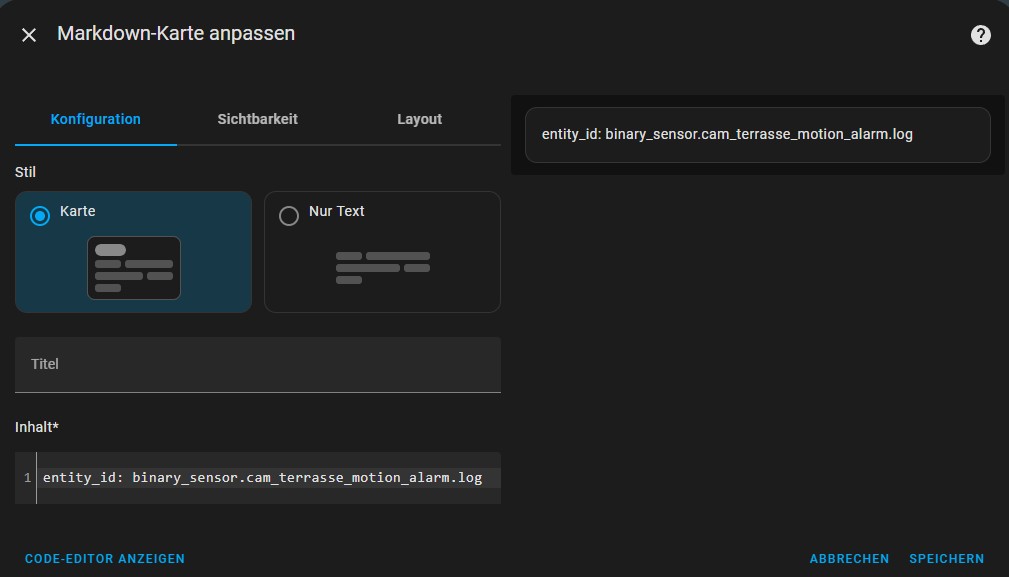Open the Sichtbarkeit tab
The height and width of the screenshot is (577, 1009).
pyautogui.click(x=257, y=119)
